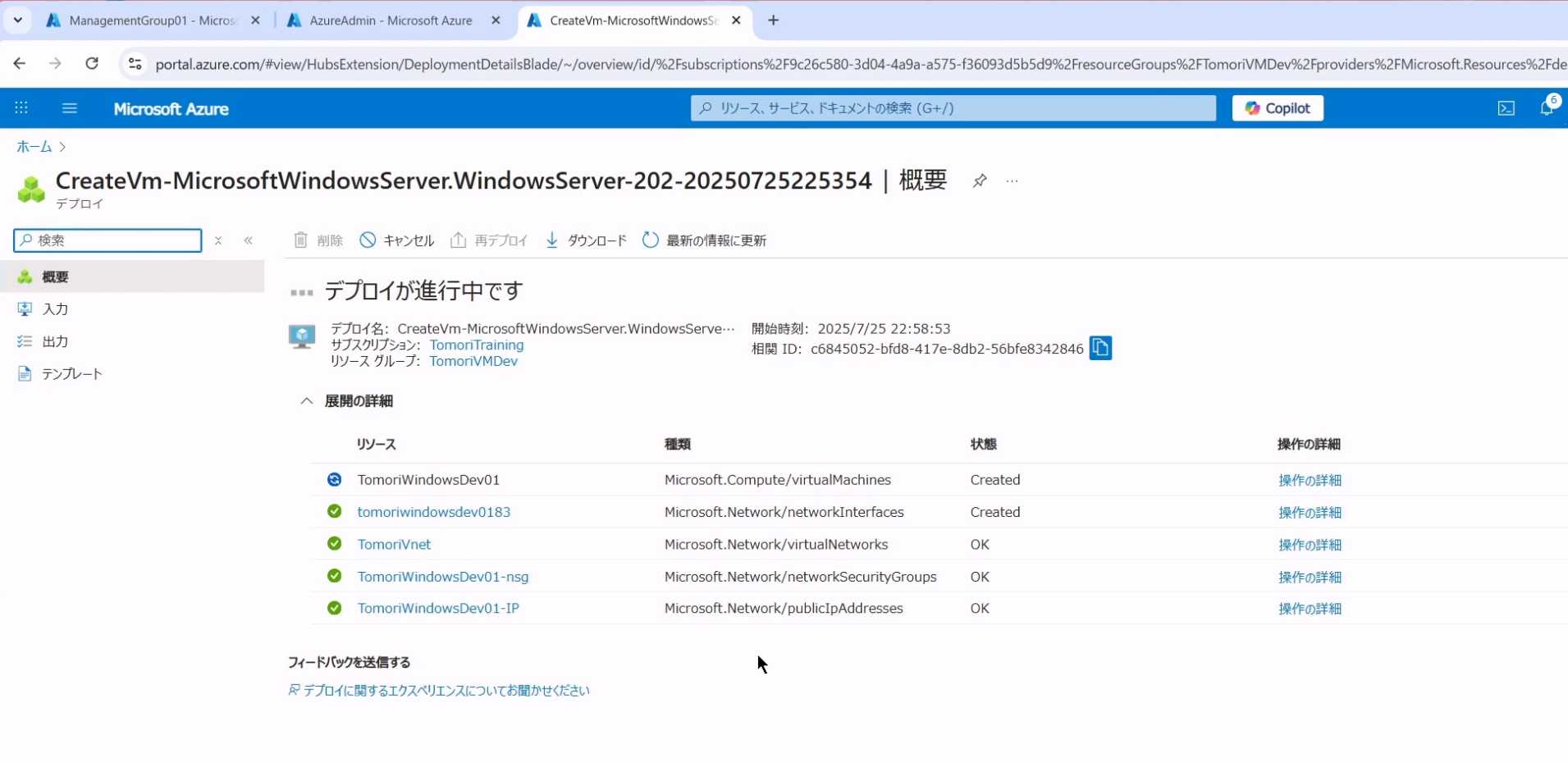Select 入力 in the left menu
Screen dimensions: 1568x763
pyautogui.click(x=55, y=309)
